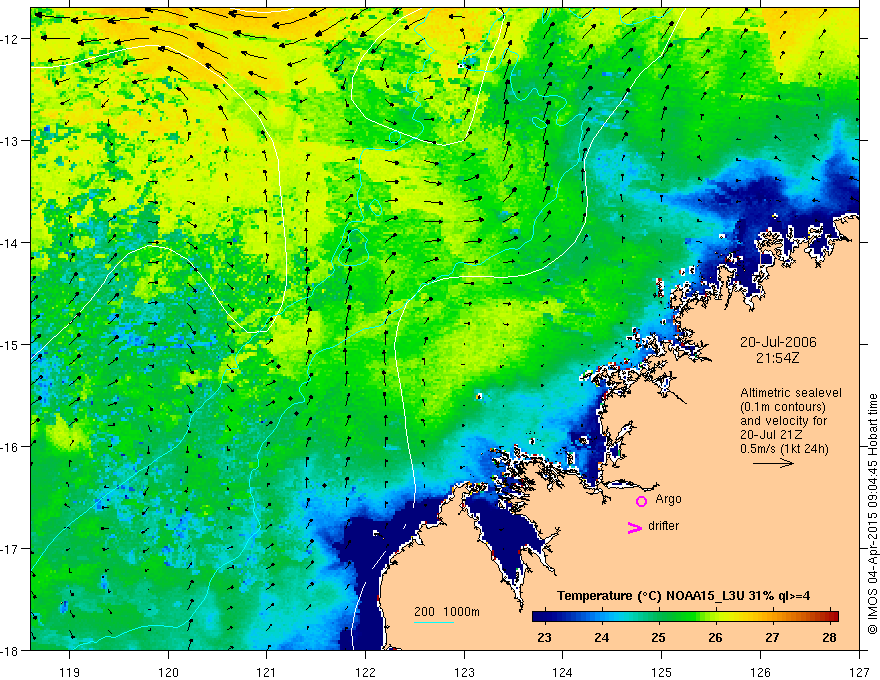Click the magenta drifter arrowhead legend symbol
Image resolution: width=880 pixels, height=680 pixels.
pyautogui.click(x=634, y=527)
